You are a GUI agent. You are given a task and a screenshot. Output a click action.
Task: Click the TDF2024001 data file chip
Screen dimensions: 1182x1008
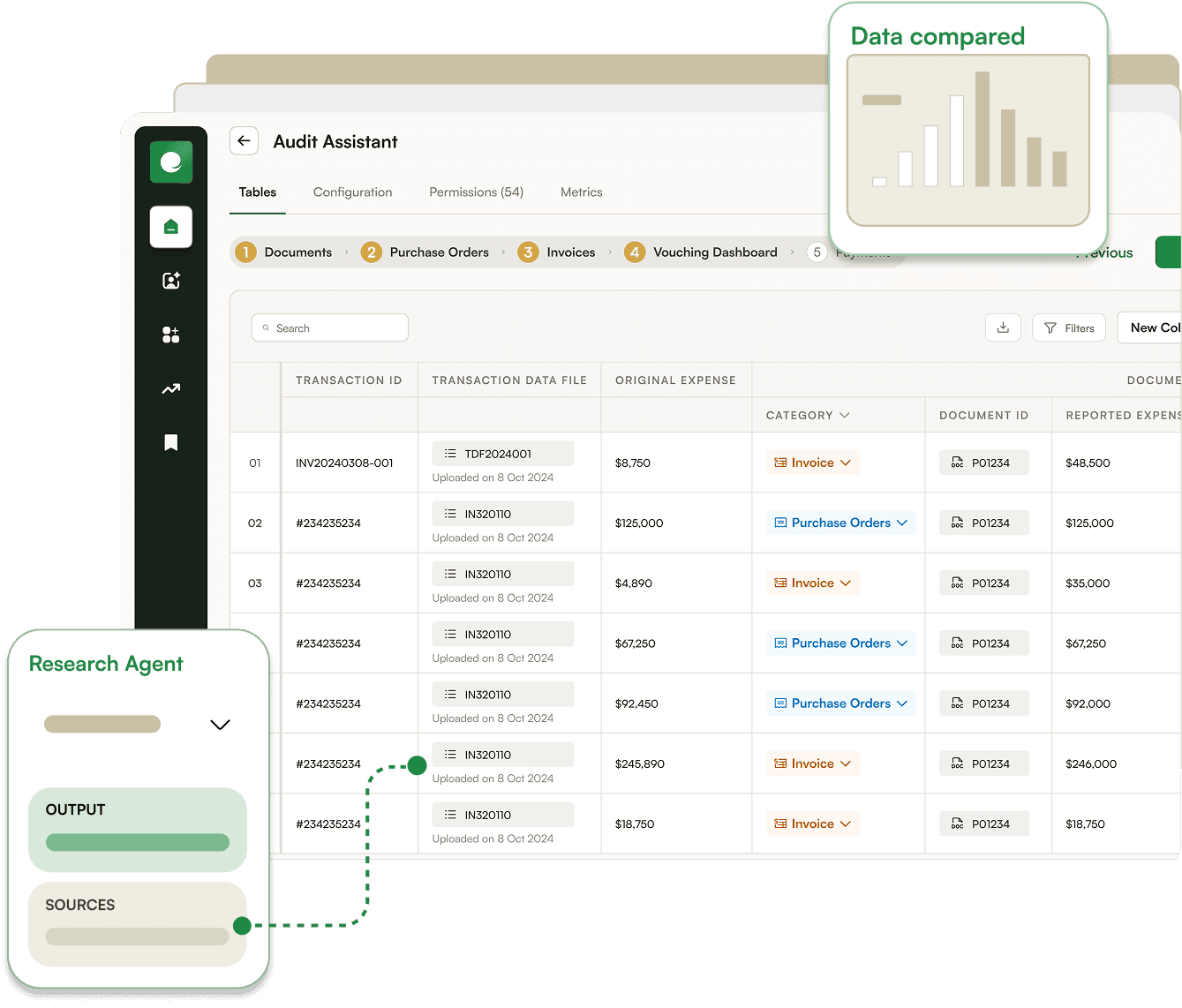click(503, 454)
